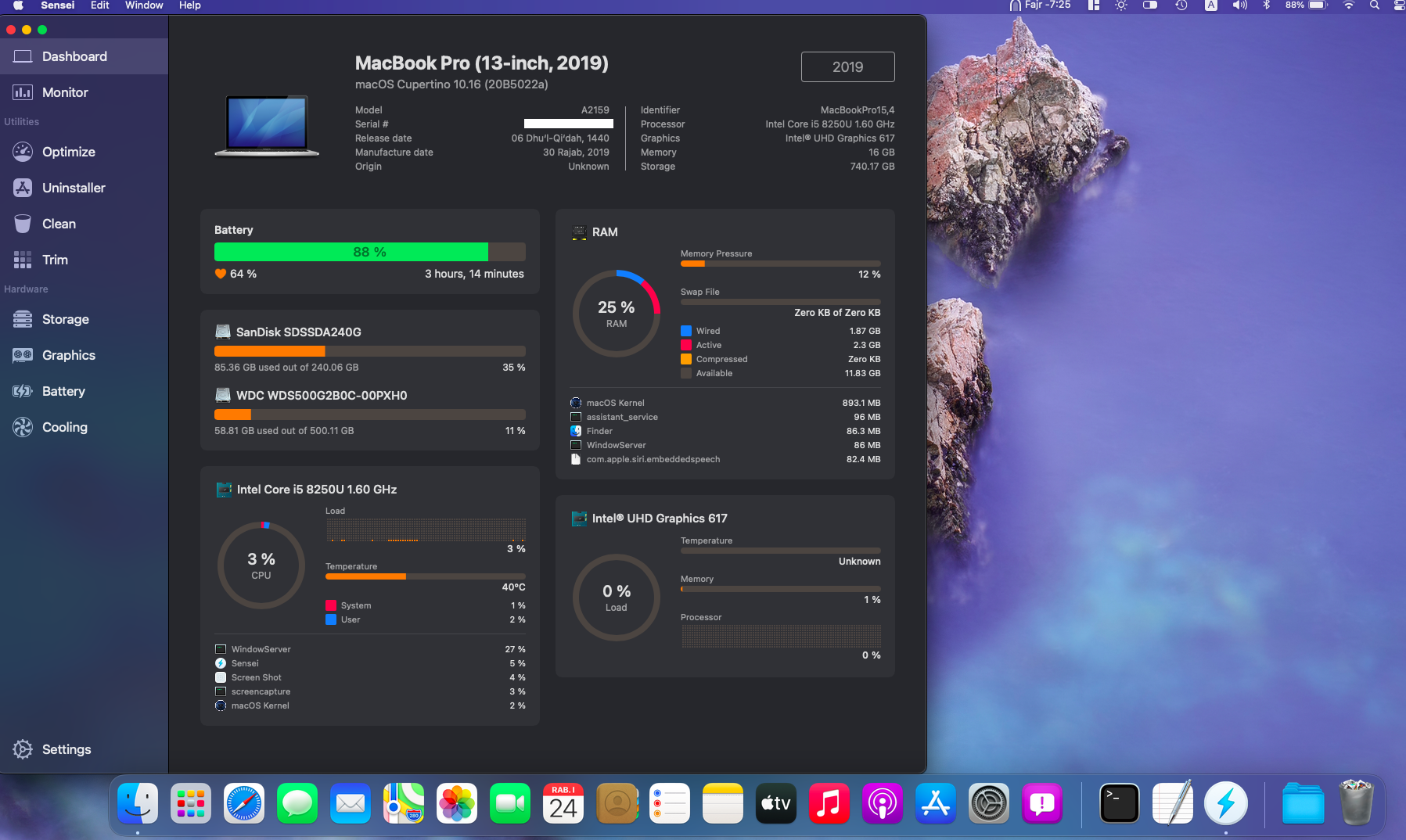Screen dimensions: 1406x840
Task: Open Finder from the Dock
Action: [x=138, y=803]
